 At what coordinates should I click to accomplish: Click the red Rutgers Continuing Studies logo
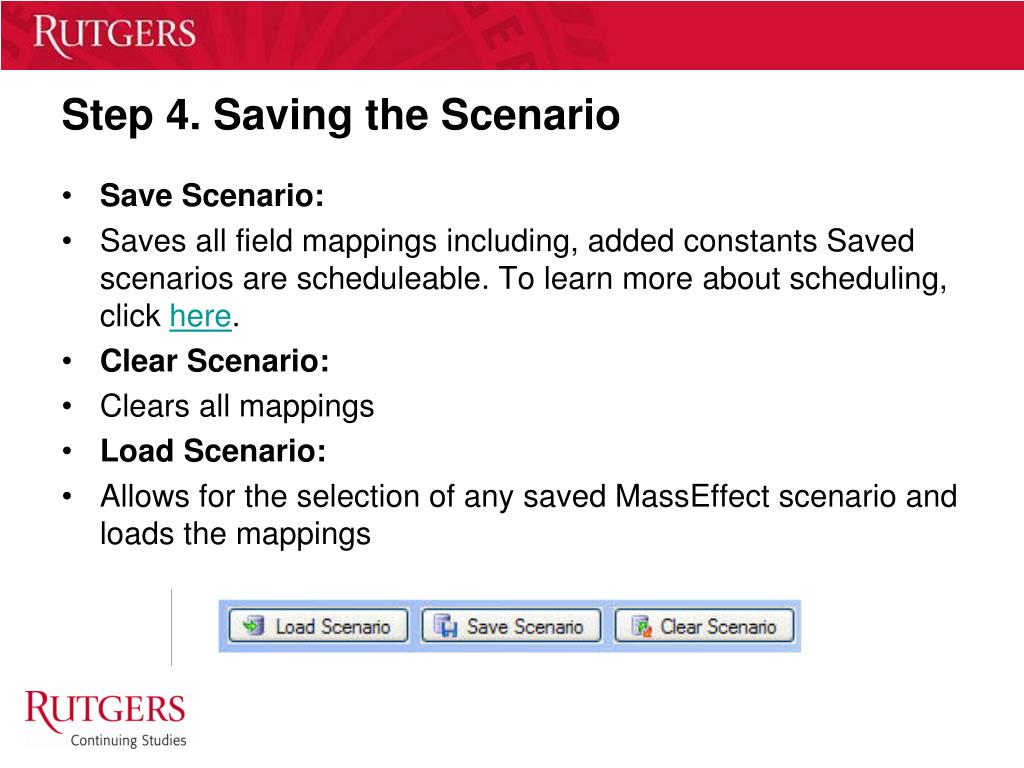point(105,718)
